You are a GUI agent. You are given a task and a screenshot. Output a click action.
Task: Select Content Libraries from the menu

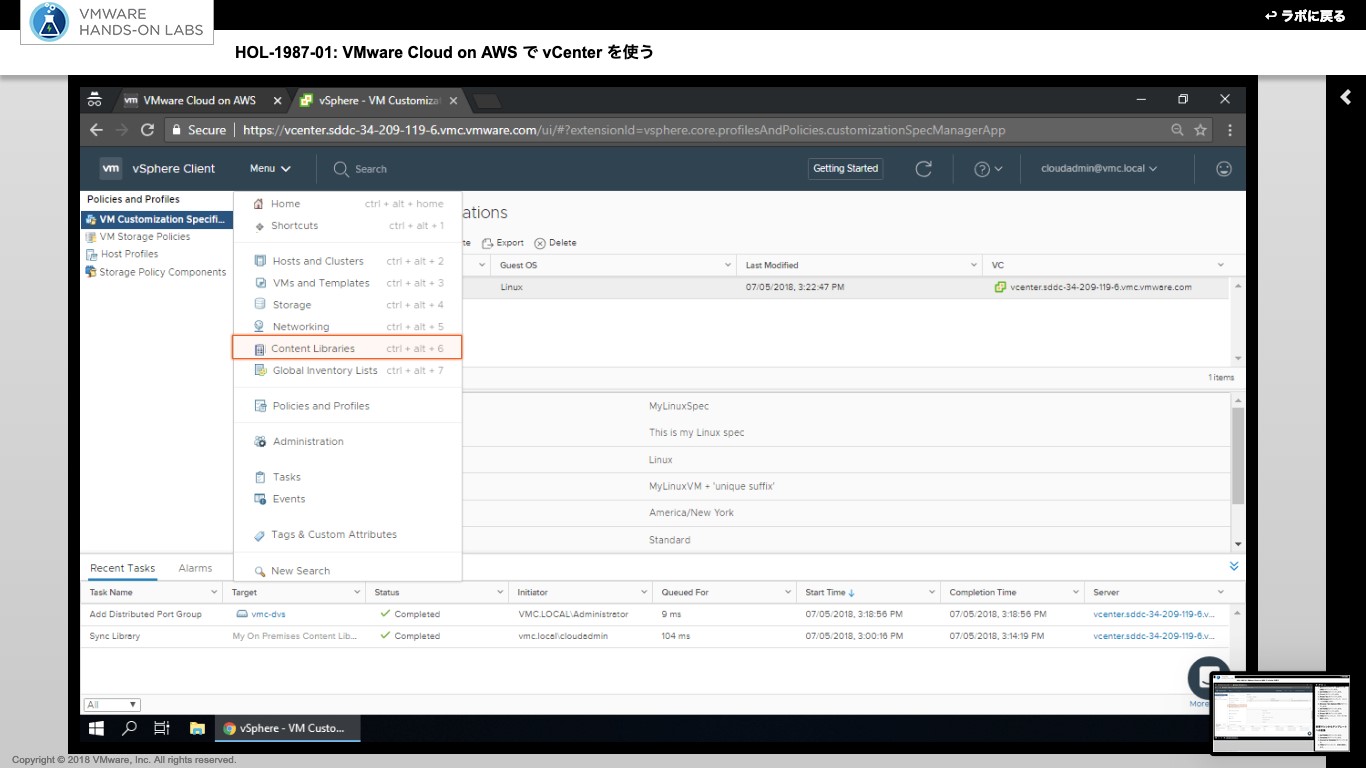[347, 348]
